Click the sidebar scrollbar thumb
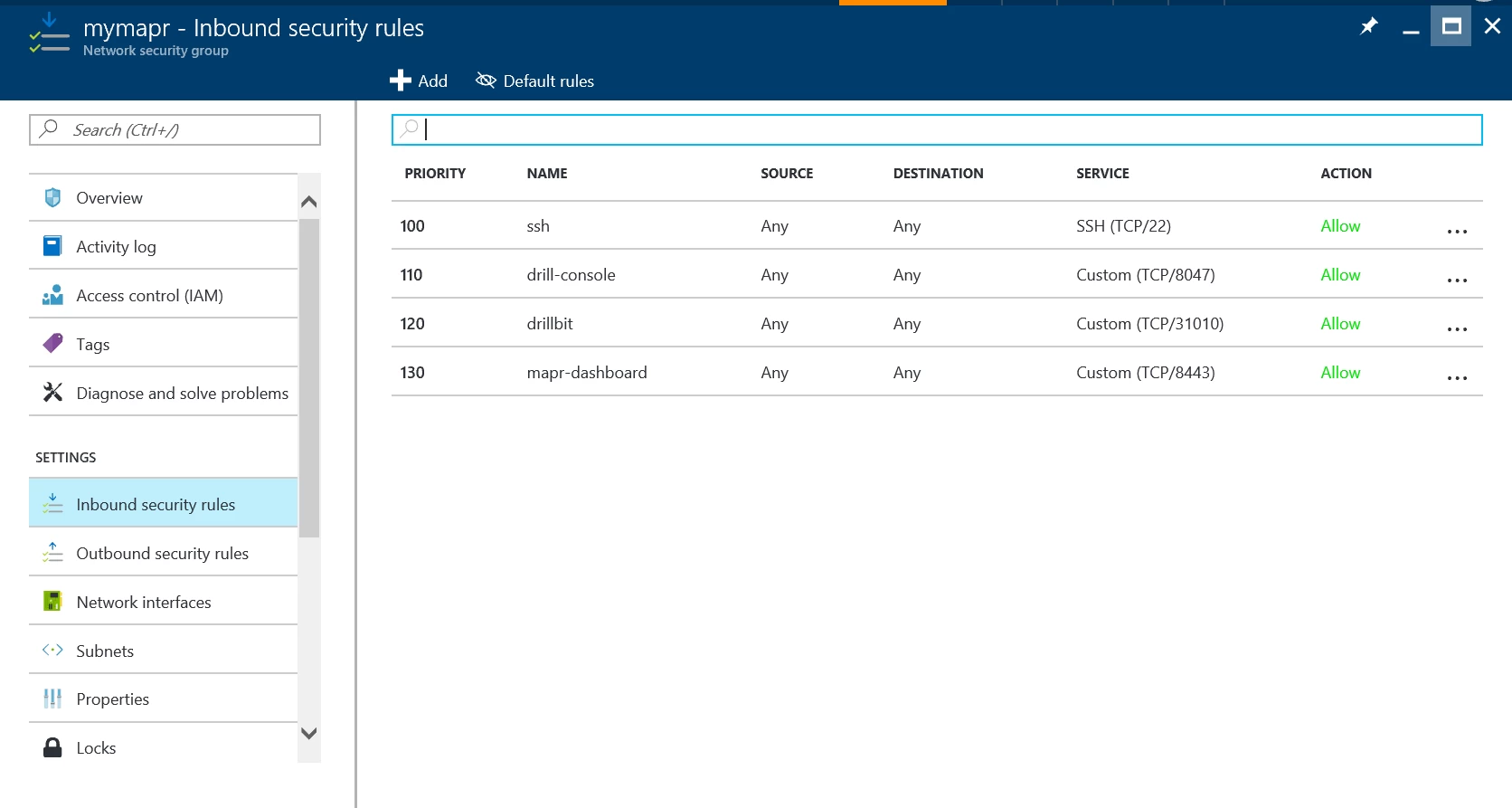 pos(308,378)
